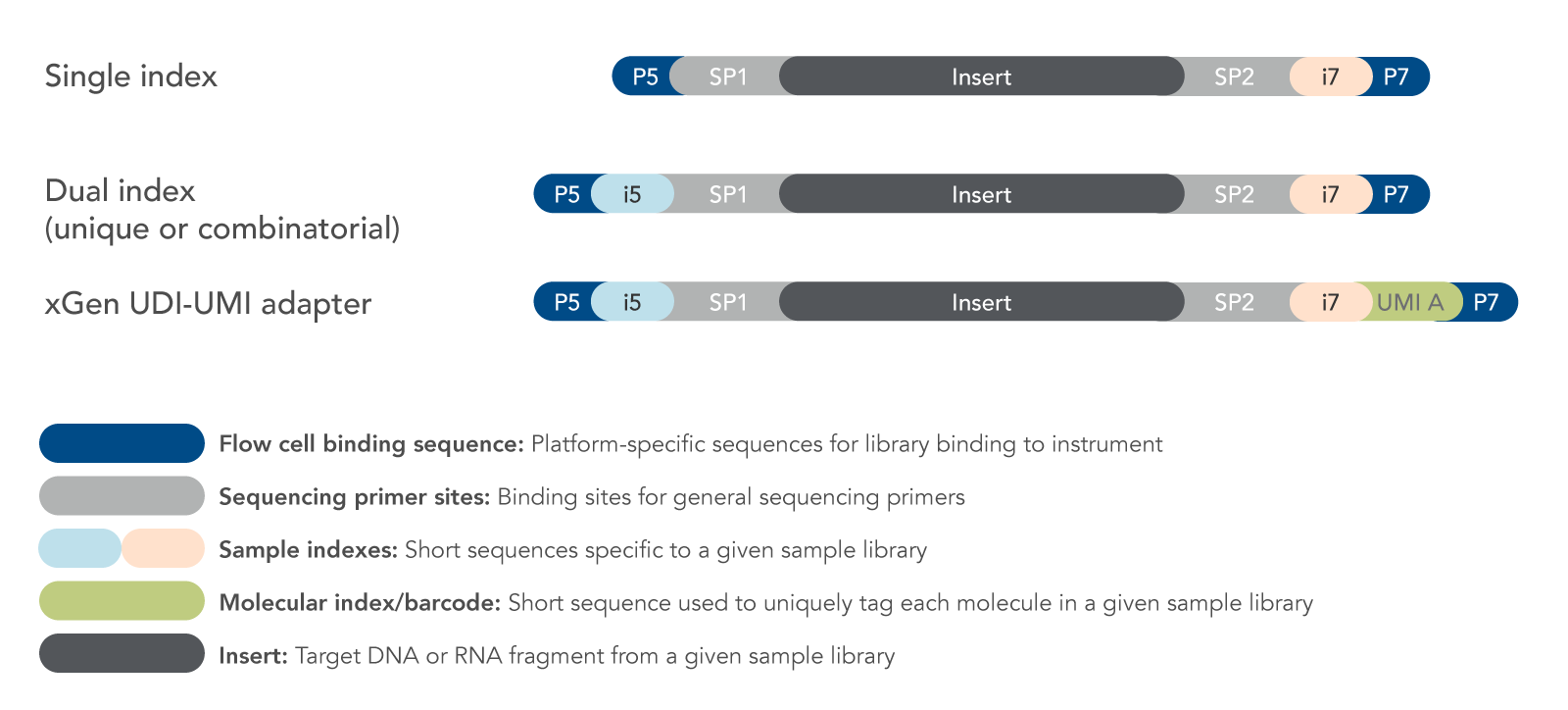Select the green molecular index legend swatch
Image resolution: width=1568 pixels, height=710 pixels.
(122, 601)
